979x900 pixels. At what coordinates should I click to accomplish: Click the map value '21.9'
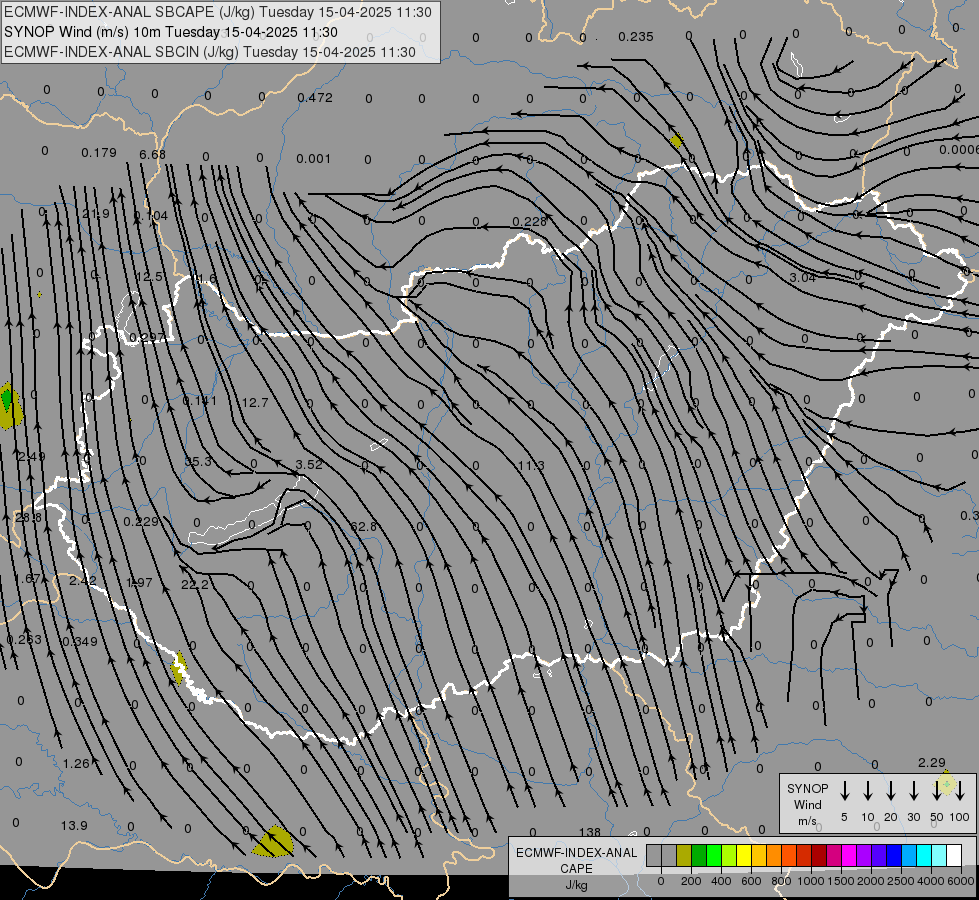pyautogui.click(x=96, y=214)
